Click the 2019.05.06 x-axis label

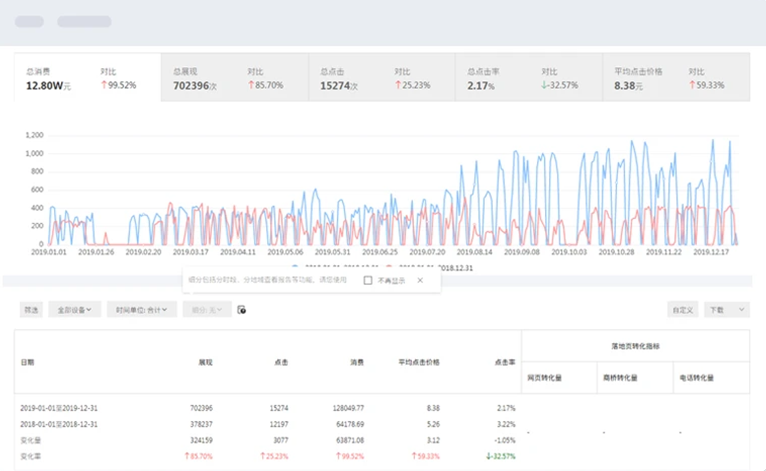click(285, 252)
